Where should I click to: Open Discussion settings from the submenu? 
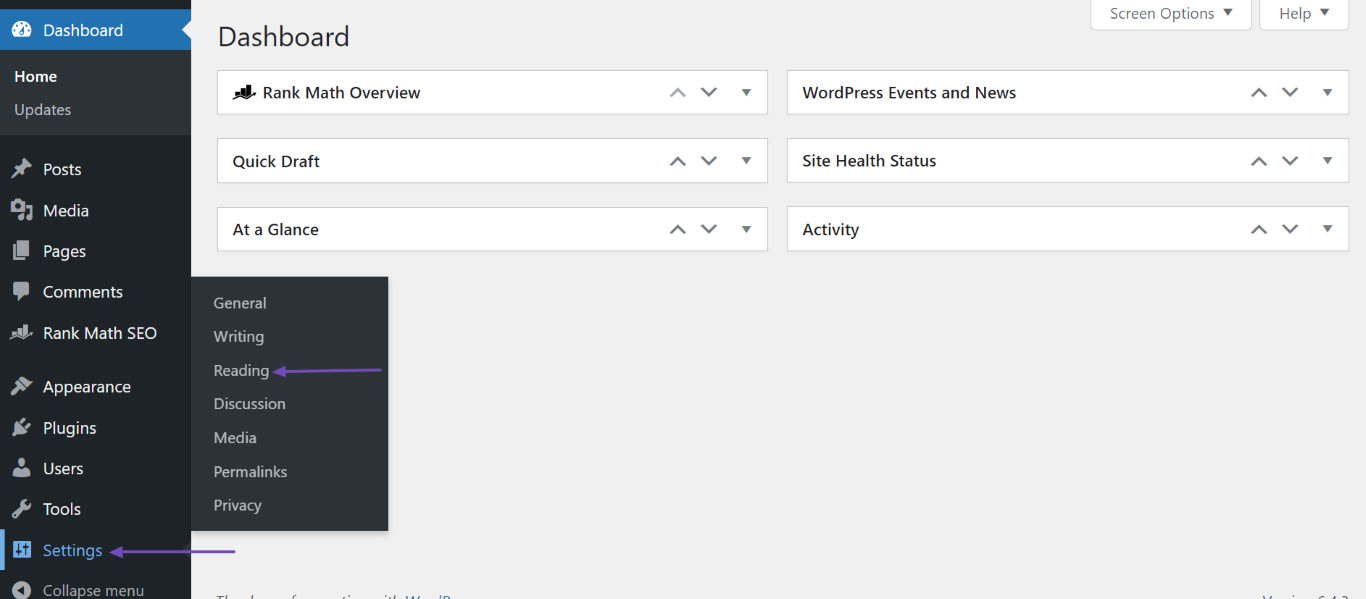250,404
